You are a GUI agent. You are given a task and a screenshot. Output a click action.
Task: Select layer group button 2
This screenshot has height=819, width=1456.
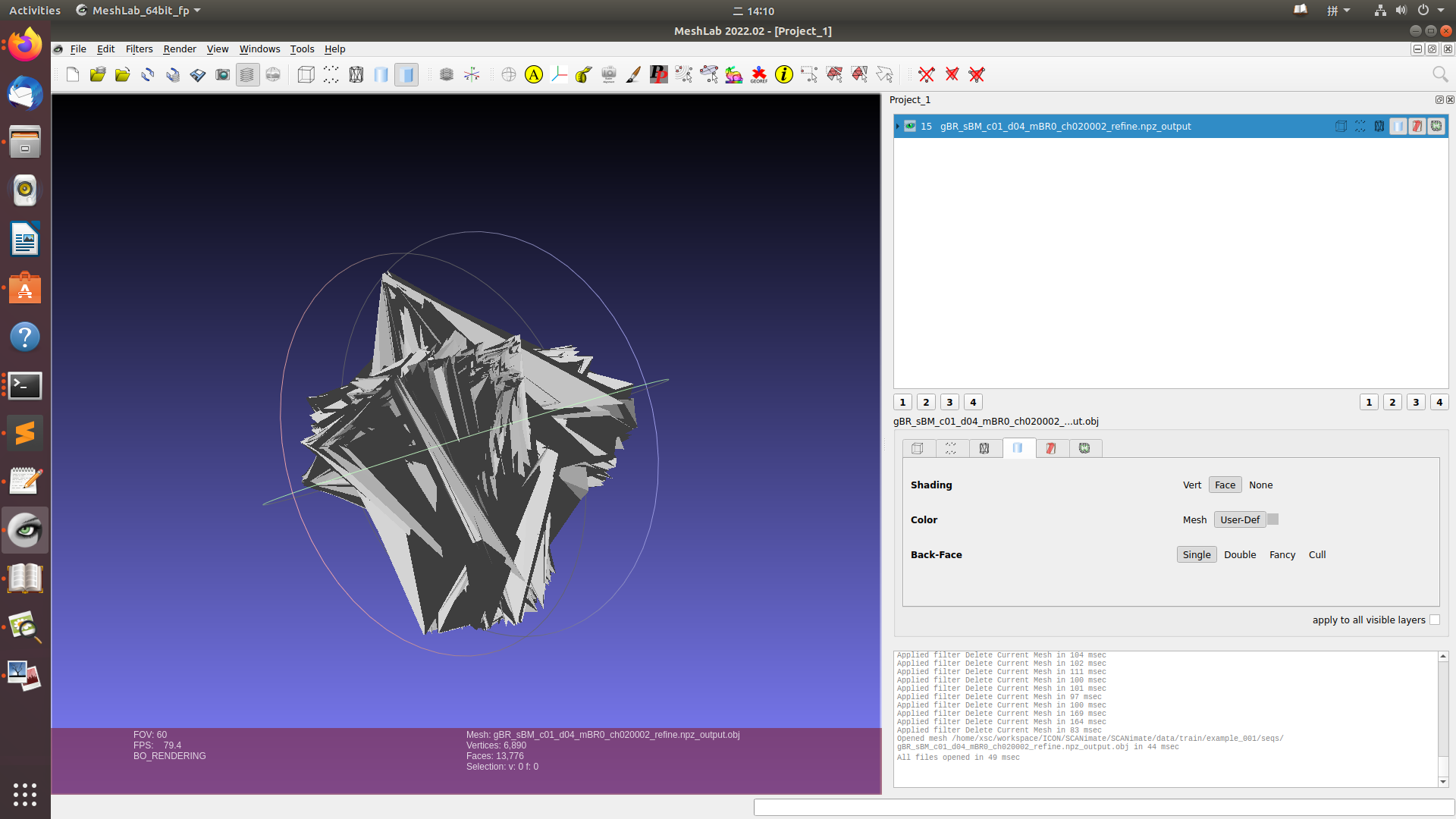click(x=926, y=402)
